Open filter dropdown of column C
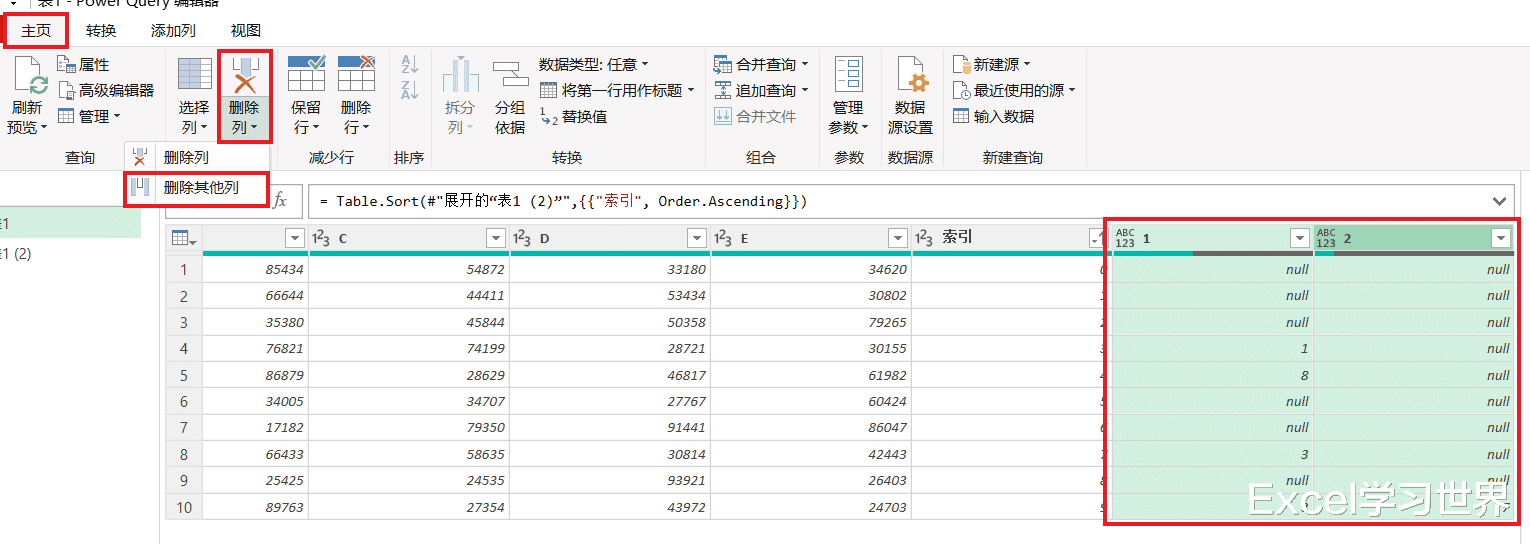The image size is (1530, 544). point(495,238)
